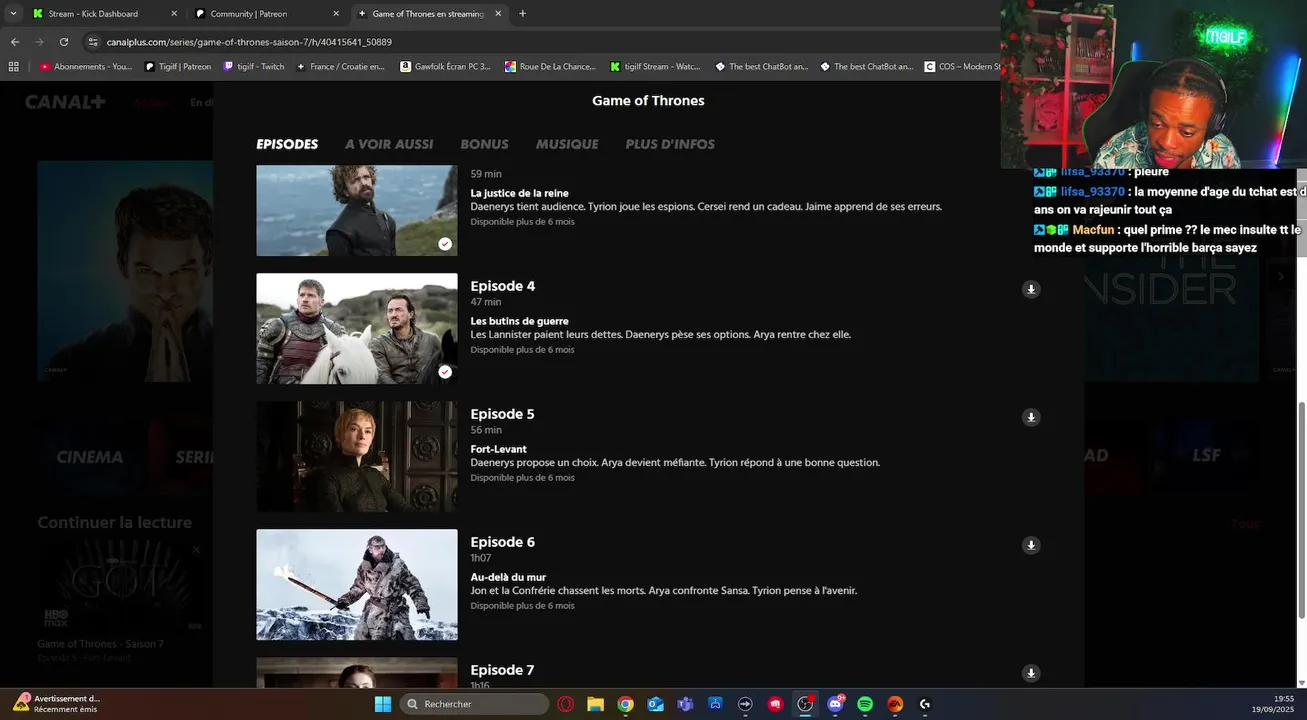The height and width of the screenshot is (720, 1307).
Task: Click the browser forward arrow
Action: (39, 42)
